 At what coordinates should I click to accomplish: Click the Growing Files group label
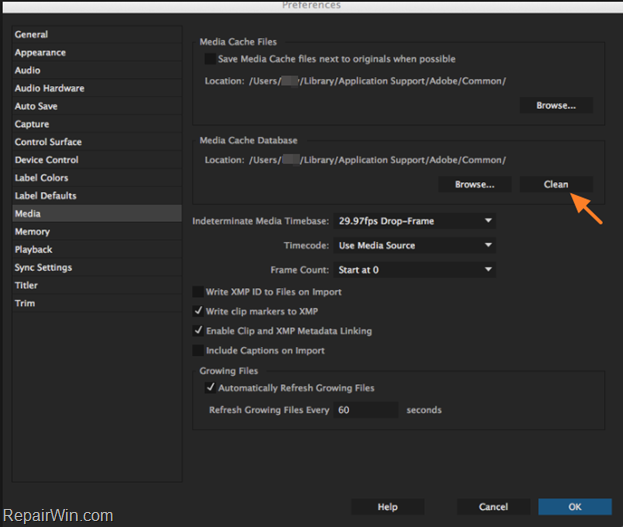click(x=229, y=371)
